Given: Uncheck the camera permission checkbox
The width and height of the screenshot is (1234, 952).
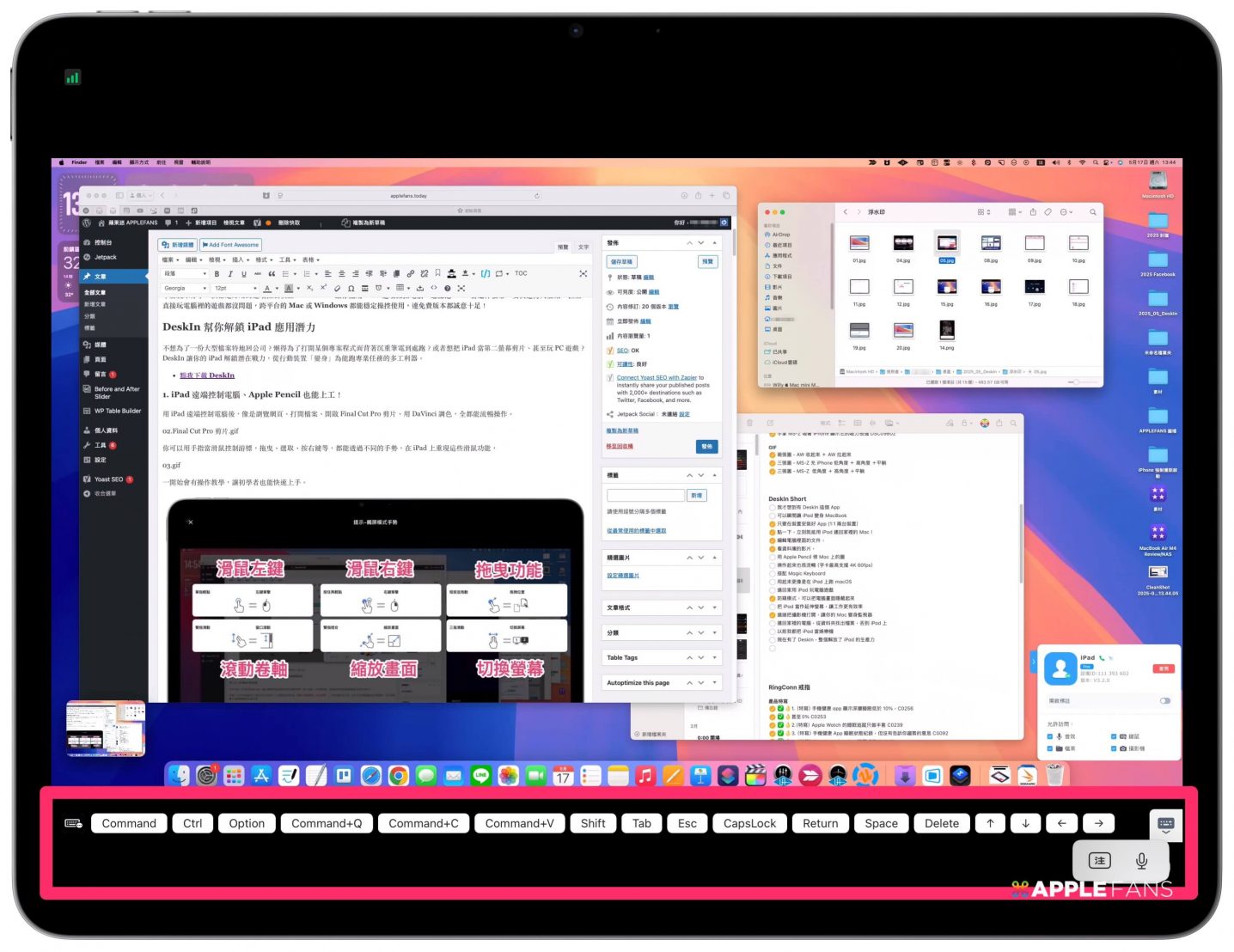Looking at the screenshot, I should (x=1113, y=749).
